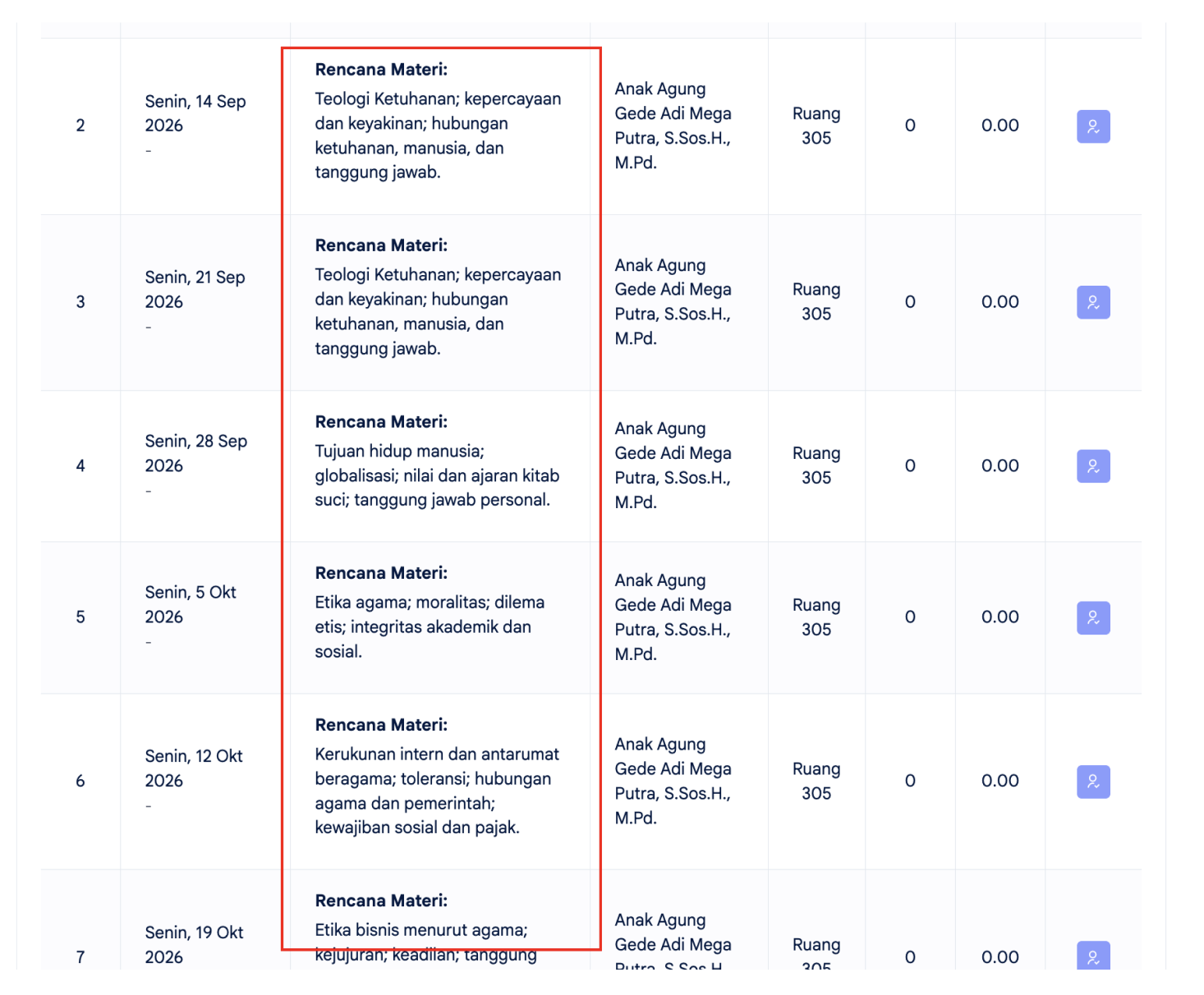Image resolution: width=1204 pixels, height=995 pixels.
Task: Click lecturer name in meeting 2 row
Action: 673,126
